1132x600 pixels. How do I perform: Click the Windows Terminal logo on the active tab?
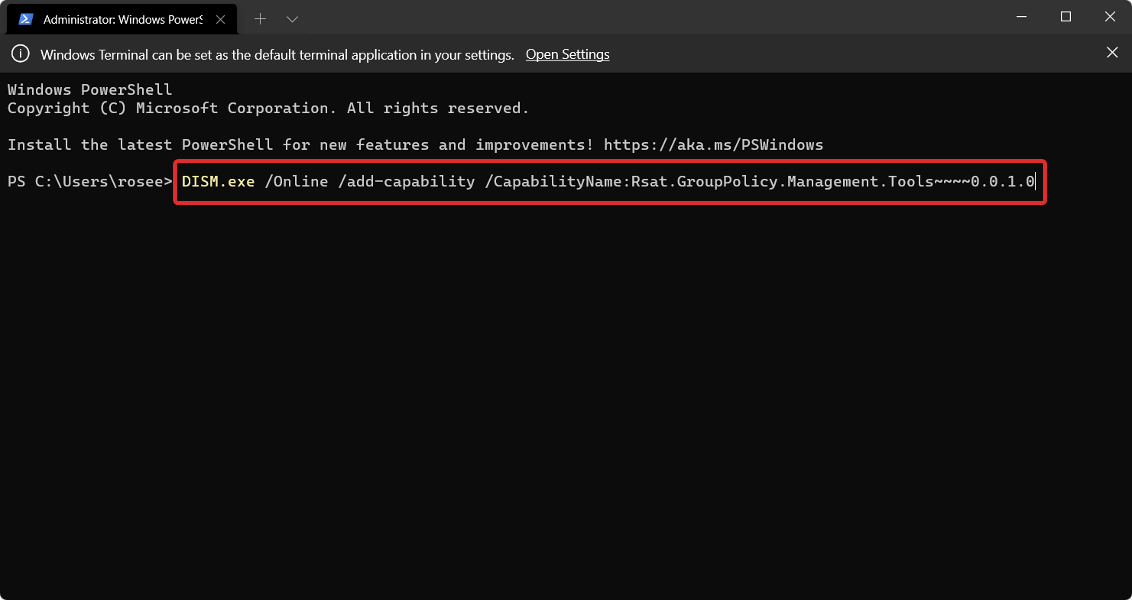[x=25, y=18]
